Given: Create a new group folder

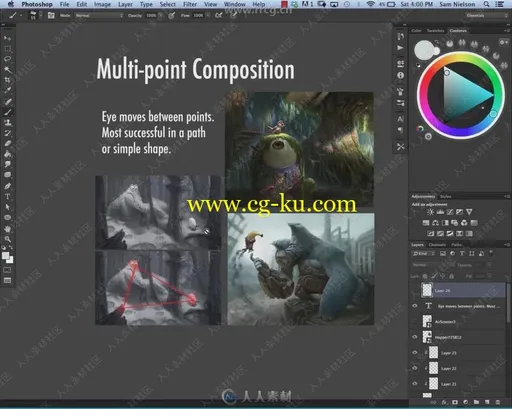Looking at the screenshot, I should pyautogui.click(x=476, y=402).
